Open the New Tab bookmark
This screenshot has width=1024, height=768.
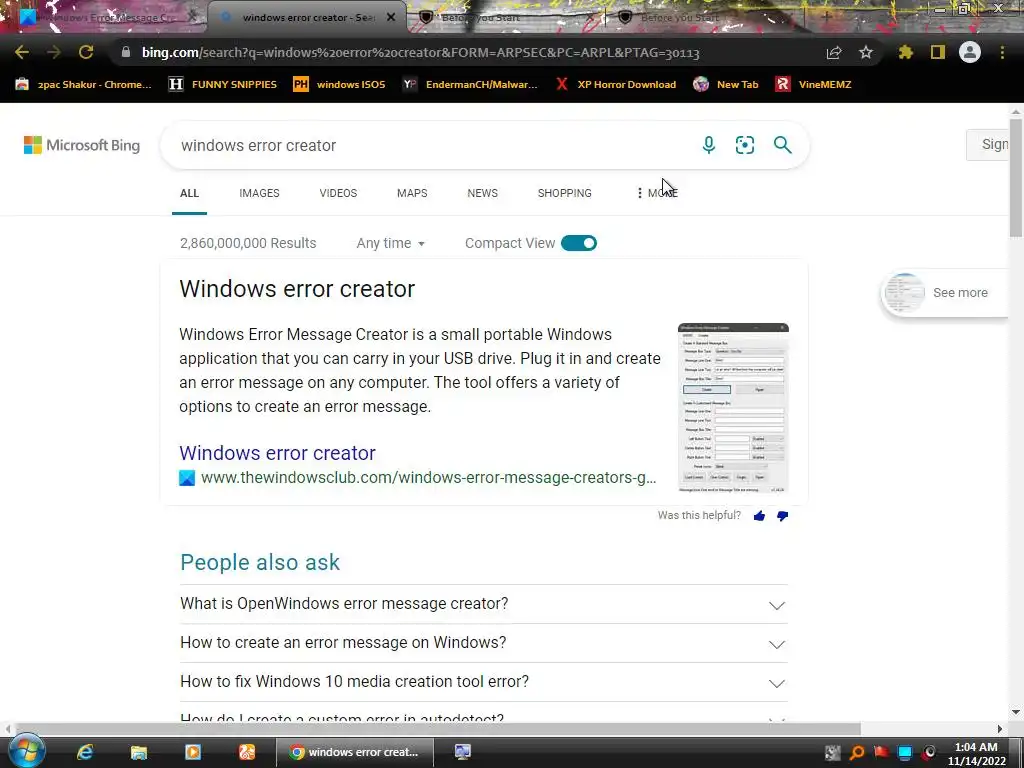pyautogui.click(x=726, y=84)
